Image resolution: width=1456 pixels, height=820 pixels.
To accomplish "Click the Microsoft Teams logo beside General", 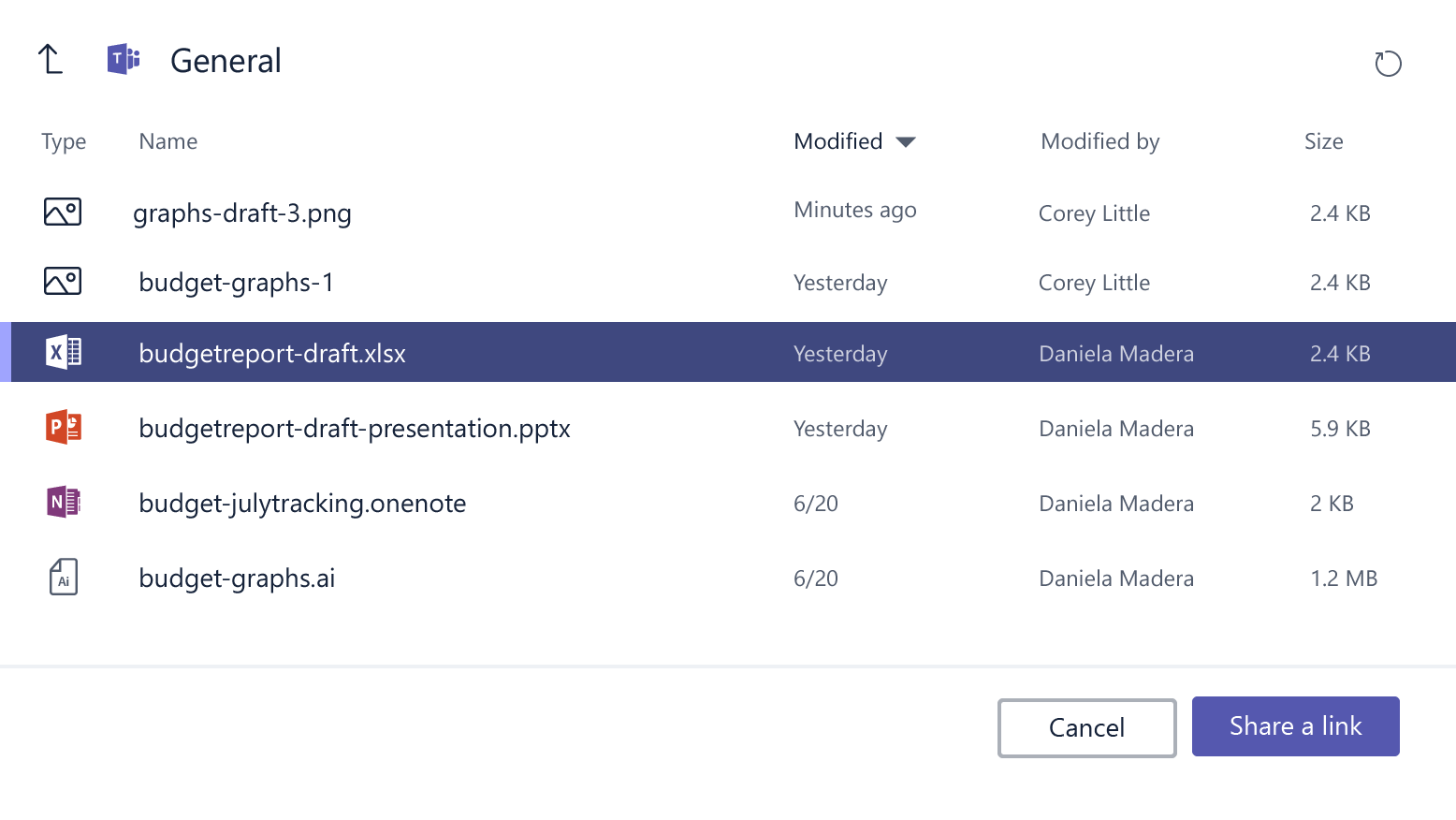I will point(123,59).
